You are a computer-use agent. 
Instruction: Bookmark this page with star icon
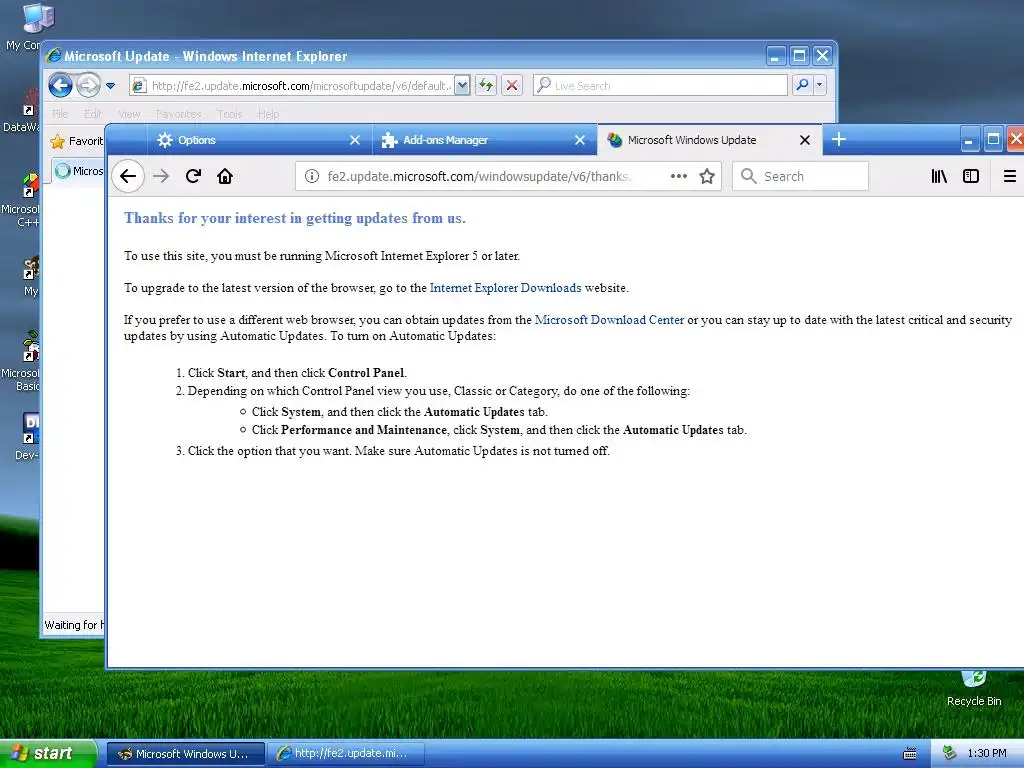[707, 176]
